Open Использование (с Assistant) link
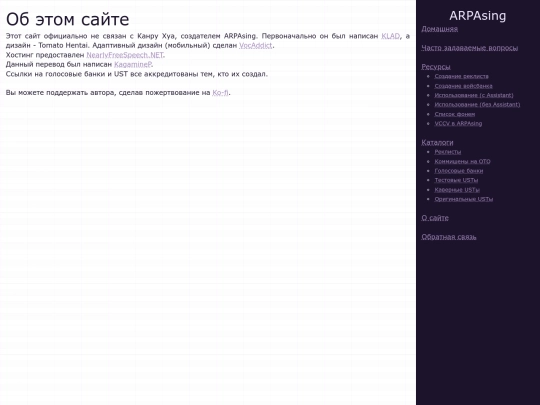 coord(474,95)
